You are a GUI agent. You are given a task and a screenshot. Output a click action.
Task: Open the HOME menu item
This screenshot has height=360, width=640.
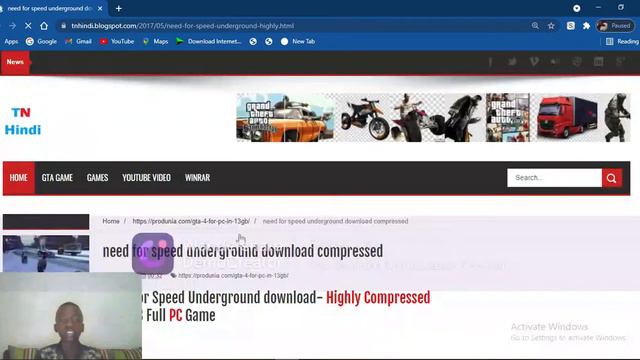pyautogui.click(x=19, y=178)
